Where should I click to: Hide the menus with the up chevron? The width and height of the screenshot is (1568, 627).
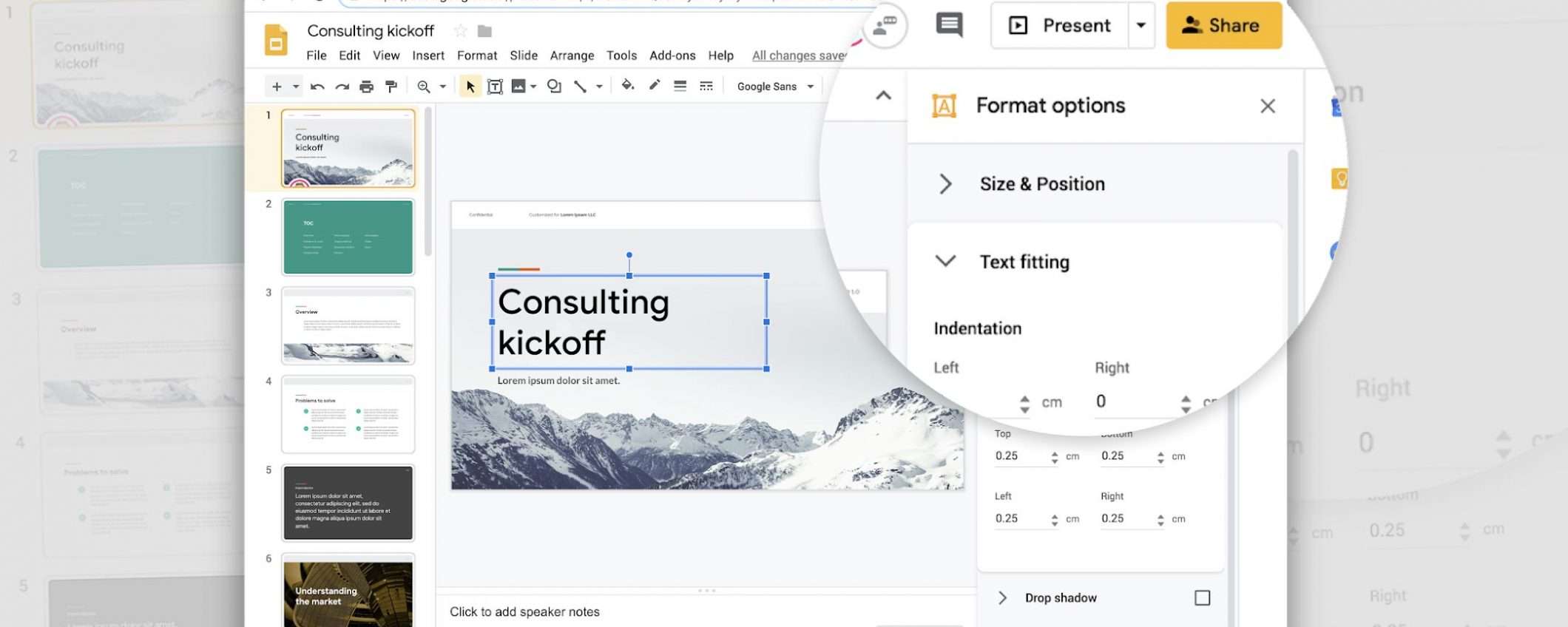[x=883, y=95]
